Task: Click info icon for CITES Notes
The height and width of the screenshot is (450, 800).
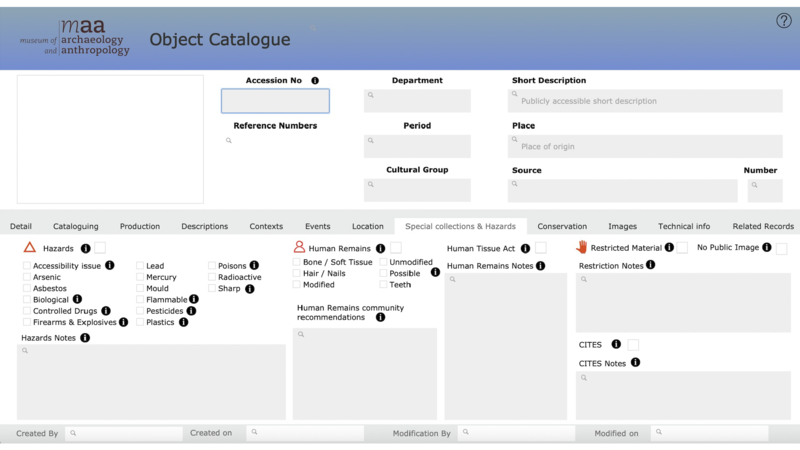Action: 635,363
